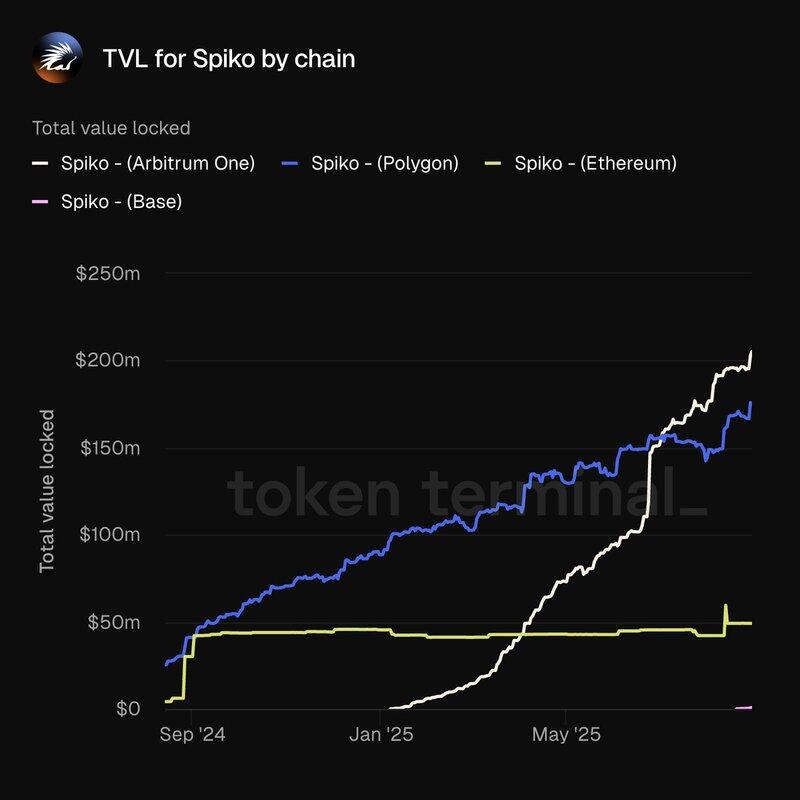Select the May '25 x-axis marker
Viewport: 800px width, 800px height.
(566, 735)
